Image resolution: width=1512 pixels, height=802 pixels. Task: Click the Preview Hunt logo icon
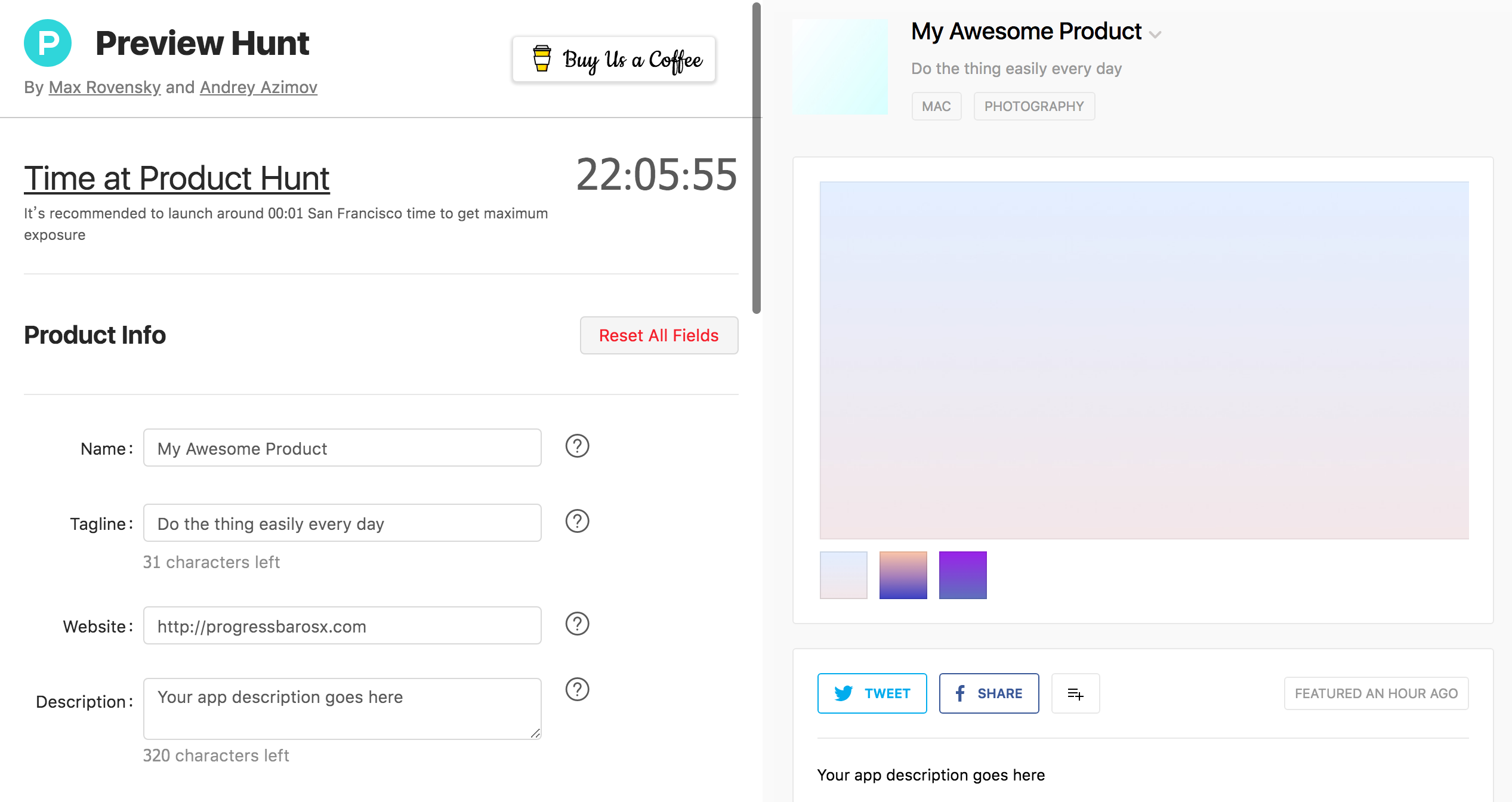(x=48, y=43)
